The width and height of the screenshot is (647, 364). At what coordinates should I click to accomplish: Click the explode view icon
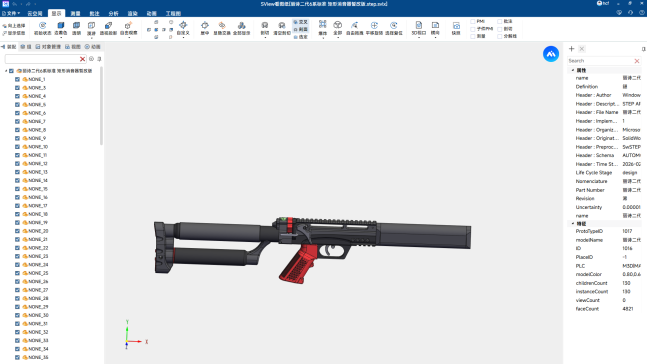323,24
